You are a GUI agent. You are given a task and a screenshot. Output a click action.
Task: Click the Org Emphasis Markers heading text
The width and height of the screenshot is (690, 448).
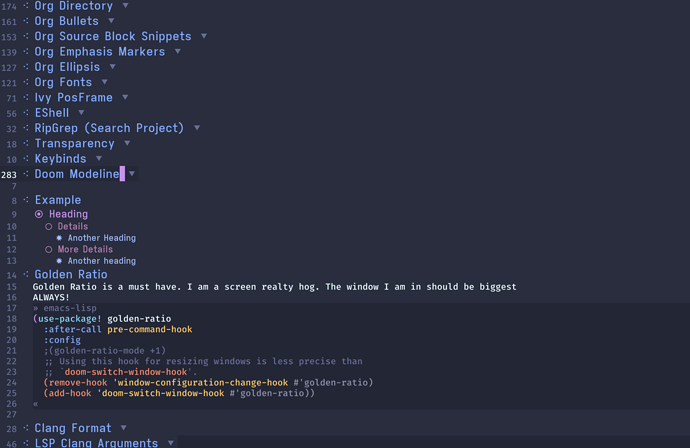click(x=100, y=52)
